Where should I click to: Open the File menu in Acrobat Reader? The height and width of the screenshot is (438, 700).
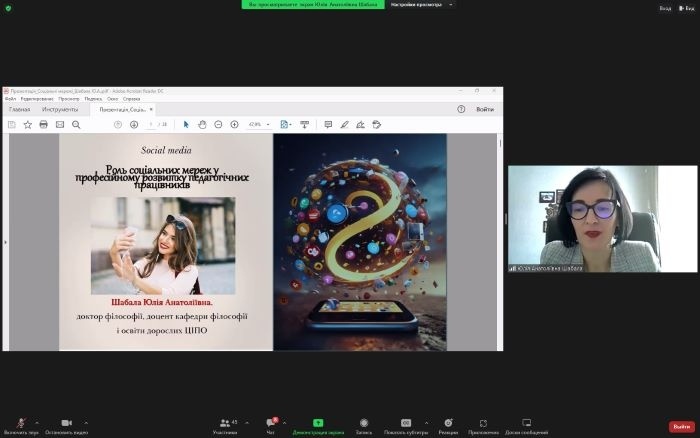point(10,99)
